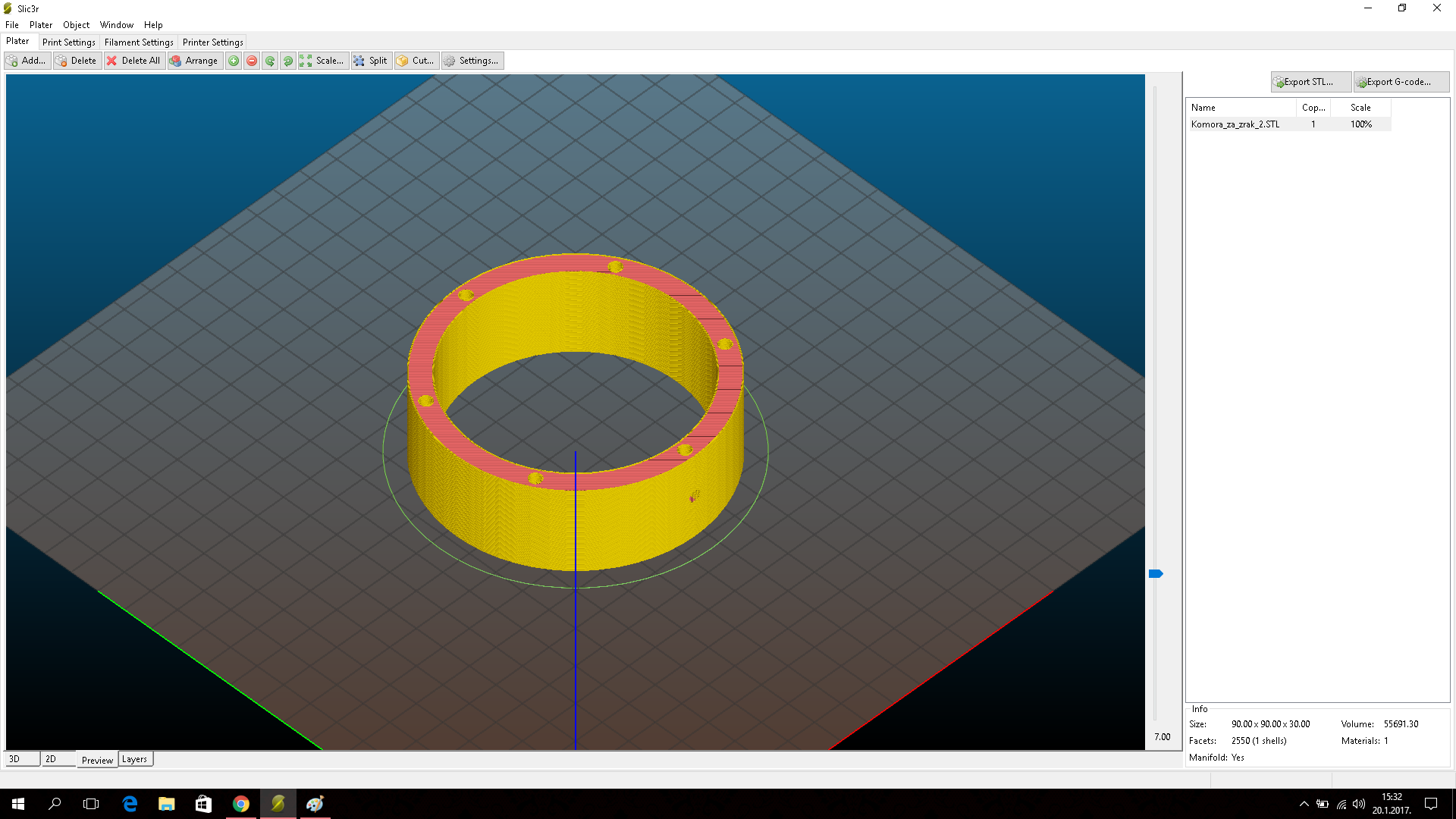Screen dimensions: 1456x819
Task: Show hidden system tray icons
Action: point(1304,804)
